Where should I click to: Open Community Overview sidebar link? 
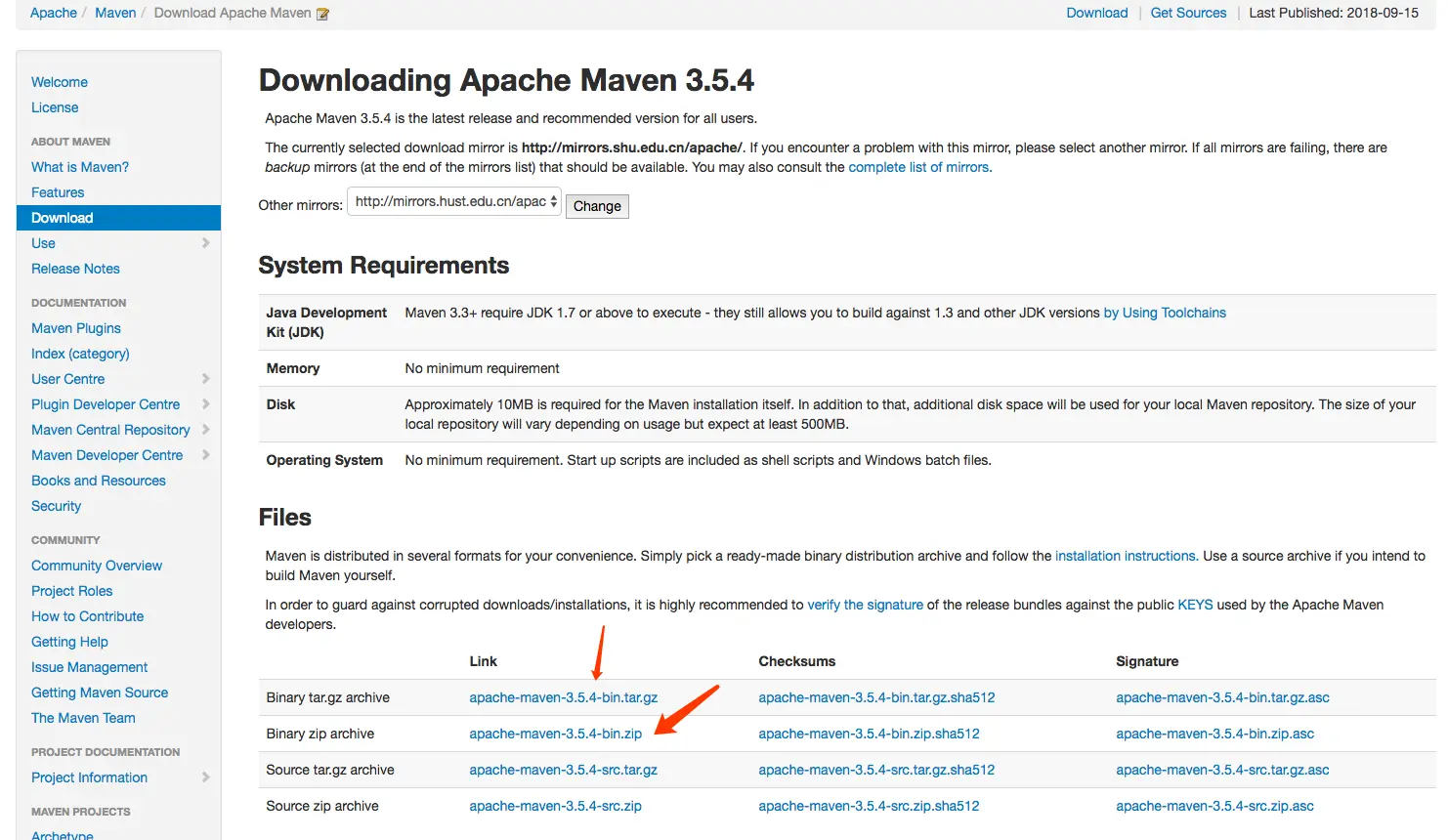pos(97,566)
